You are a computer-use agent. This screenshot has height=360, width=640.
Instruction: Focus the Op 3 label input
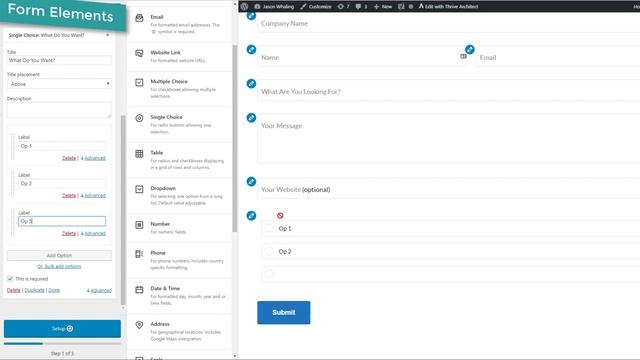click(x=62, y=221)
